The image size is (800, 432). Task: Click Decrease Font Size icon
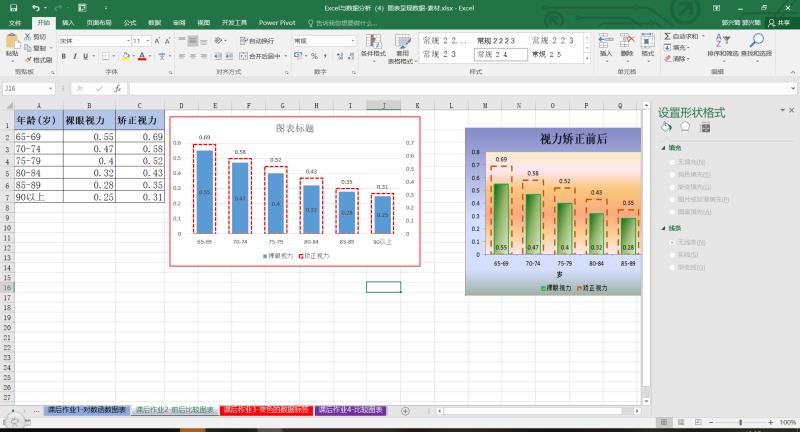[x=167, y=41]
